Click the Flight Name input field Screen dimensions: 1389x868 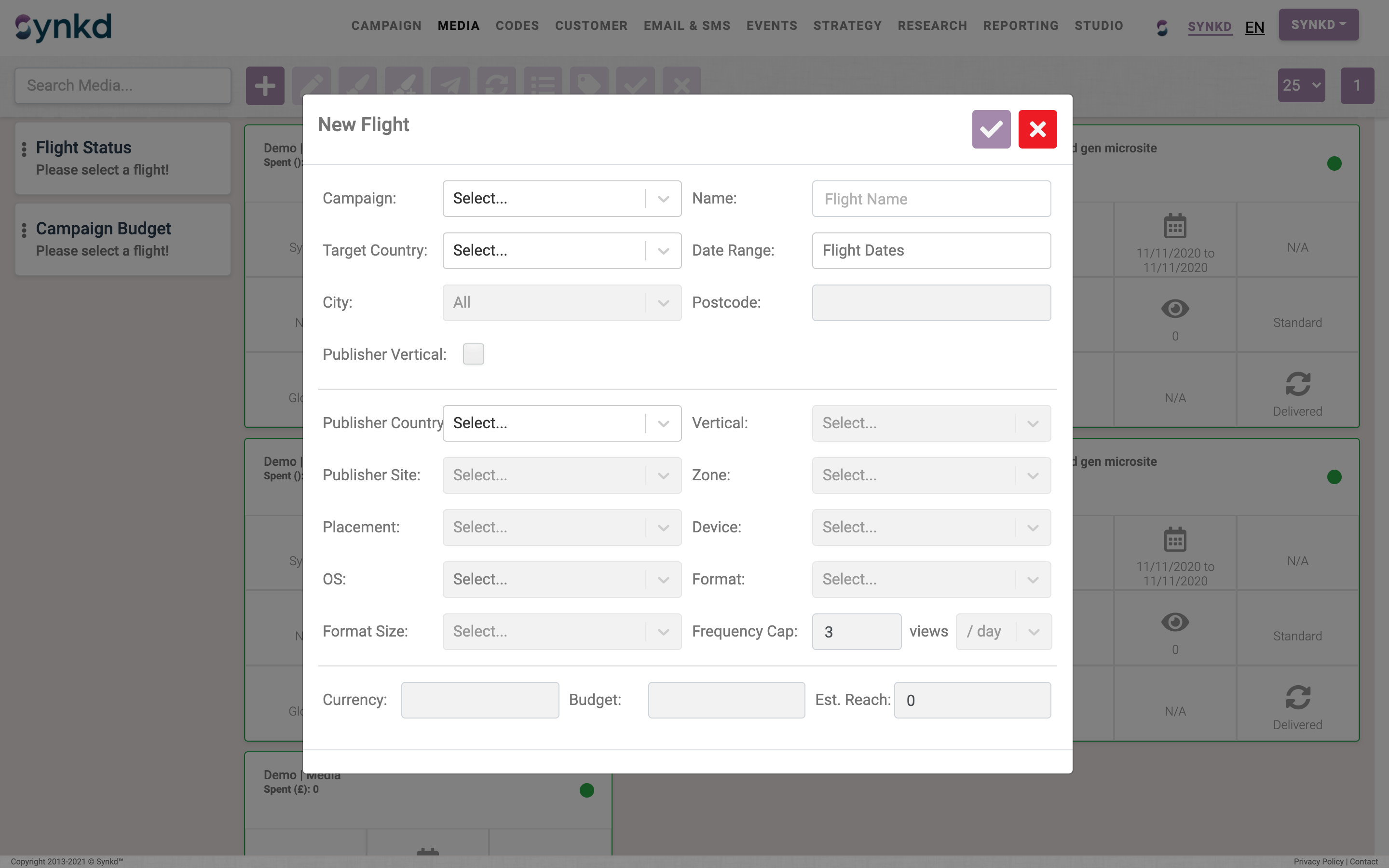pyautogui.click(x=931, y=199)
